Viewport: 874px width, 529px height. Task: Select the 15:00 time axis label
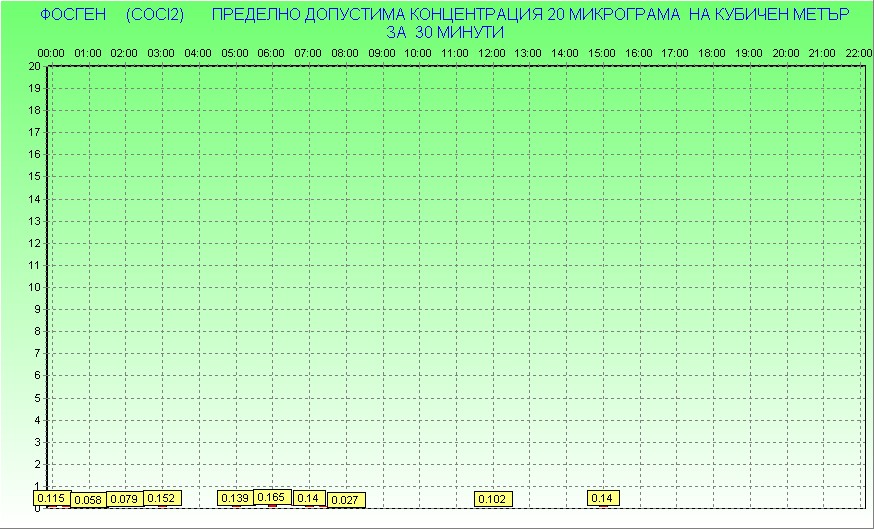tap(602, 54)
